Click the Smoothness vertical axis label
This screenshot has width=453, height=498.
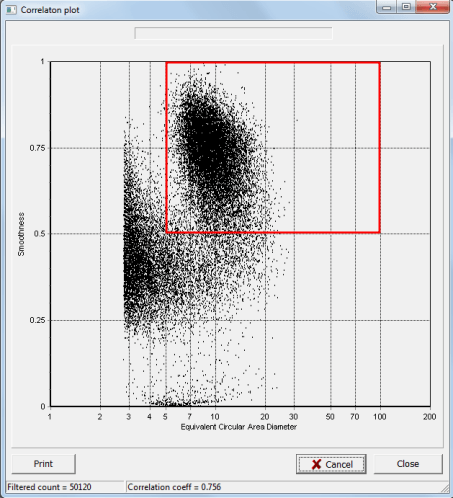pyautogui.click(x=21, y=234)
